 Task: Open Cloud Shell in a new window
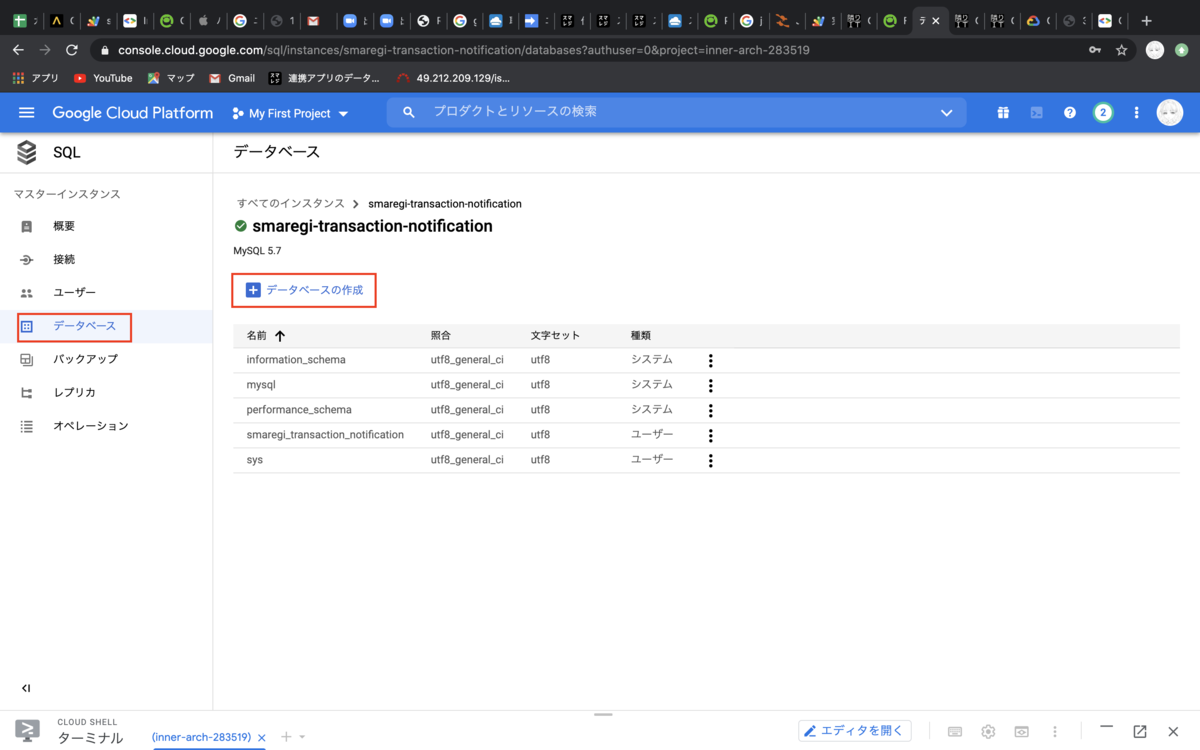tap(1138, 731)
